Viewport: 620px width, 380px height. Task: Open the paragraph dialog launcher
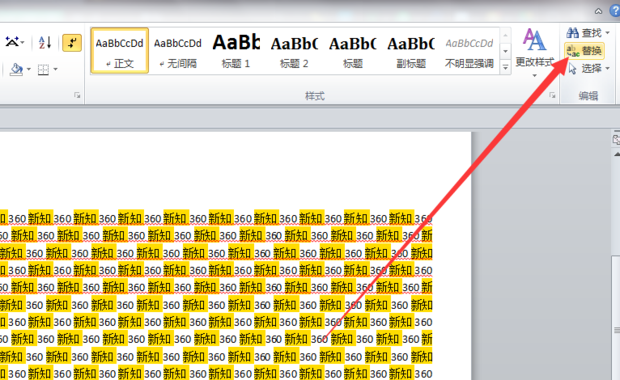[x=77, y=95]
